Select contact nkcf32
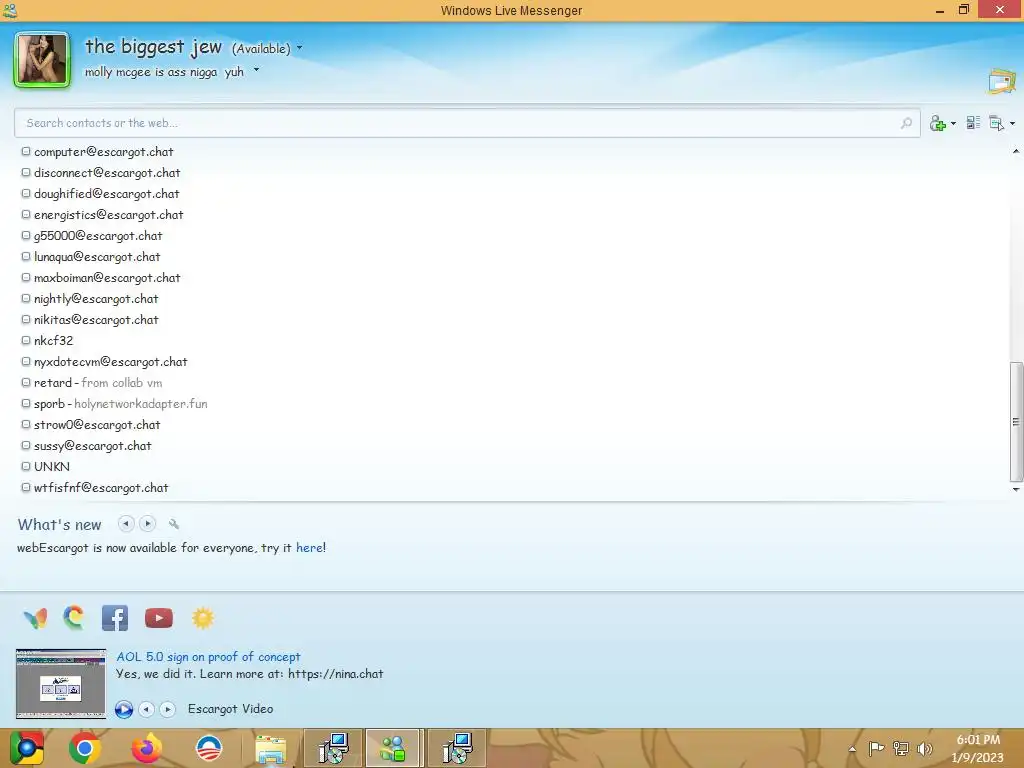 (54, 340)
